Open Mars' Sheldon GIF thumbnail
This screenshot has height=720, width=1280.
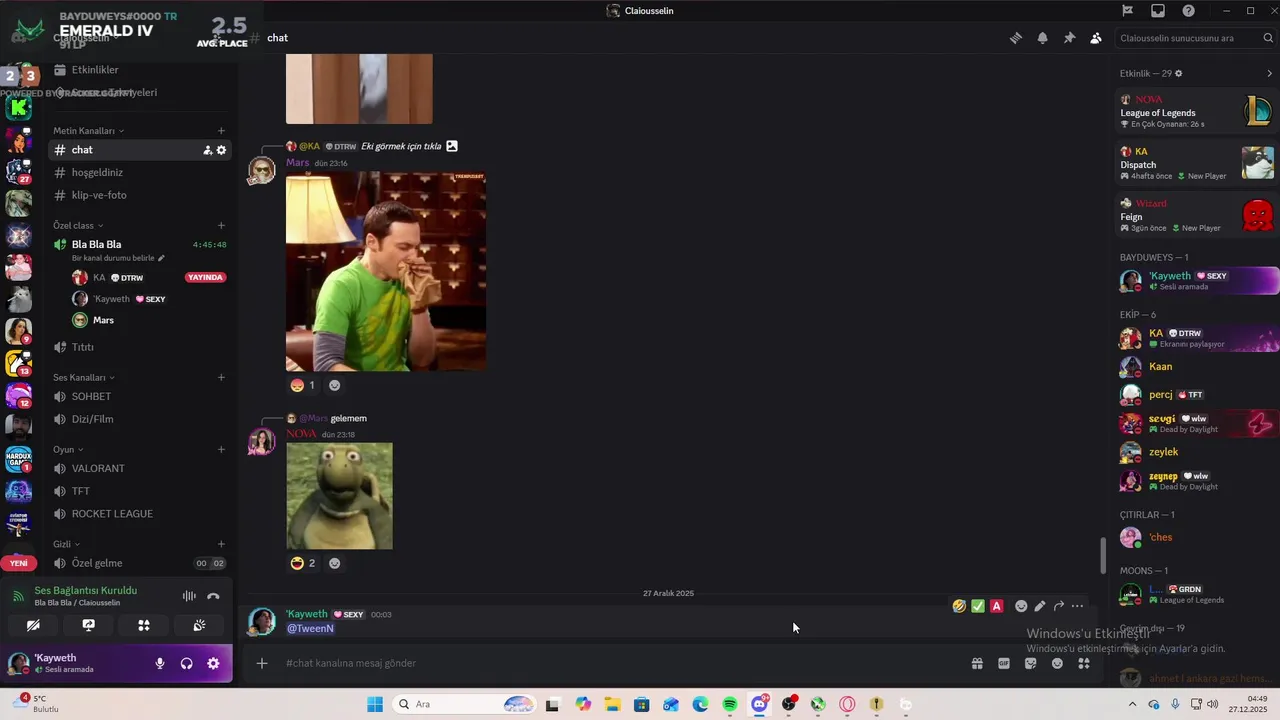(386, 271)
